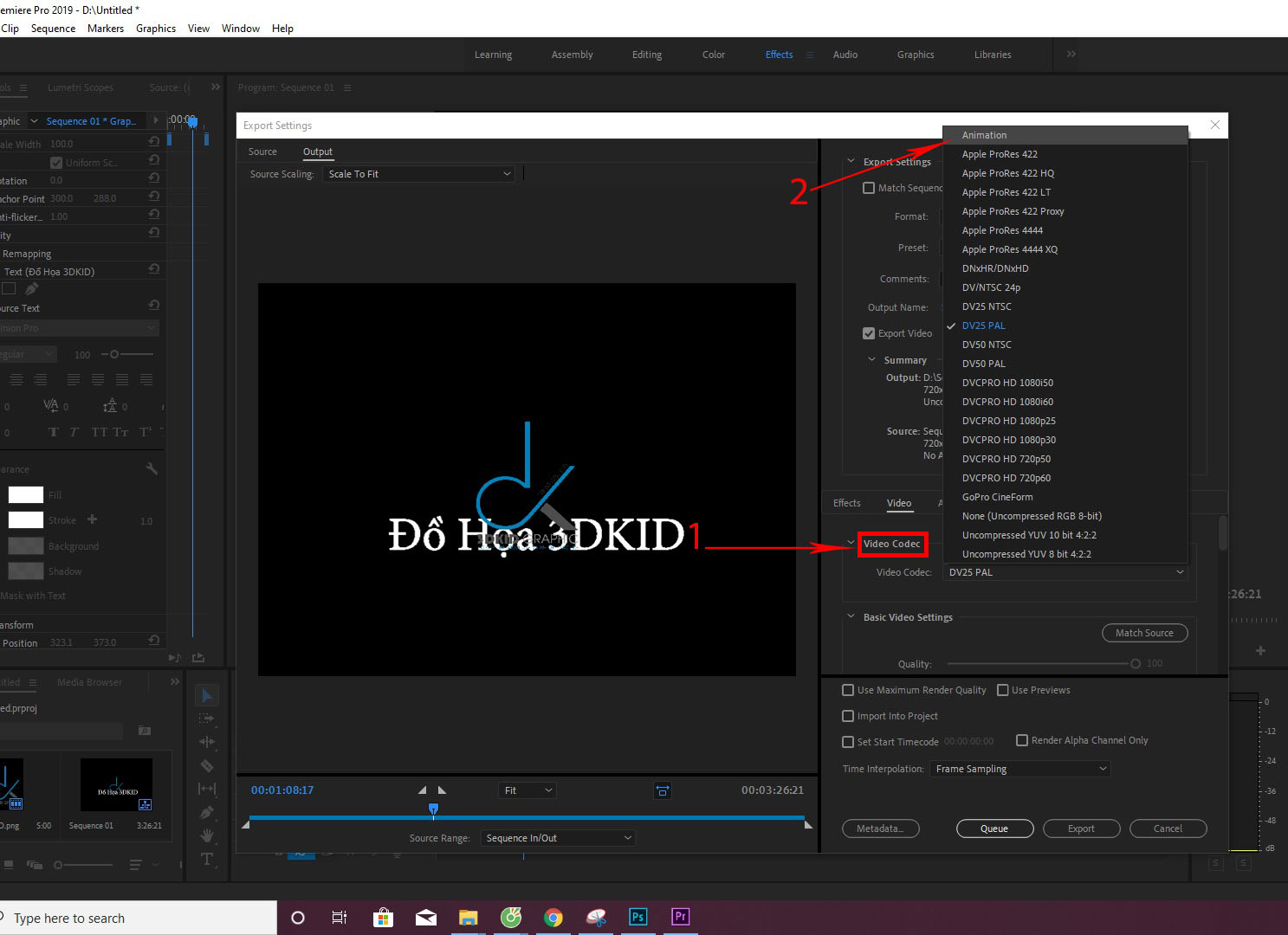The height and width of the screenshot is (935, 1288).
Task: Enable Use Maximum Render Quality
Action: point(848,690)
